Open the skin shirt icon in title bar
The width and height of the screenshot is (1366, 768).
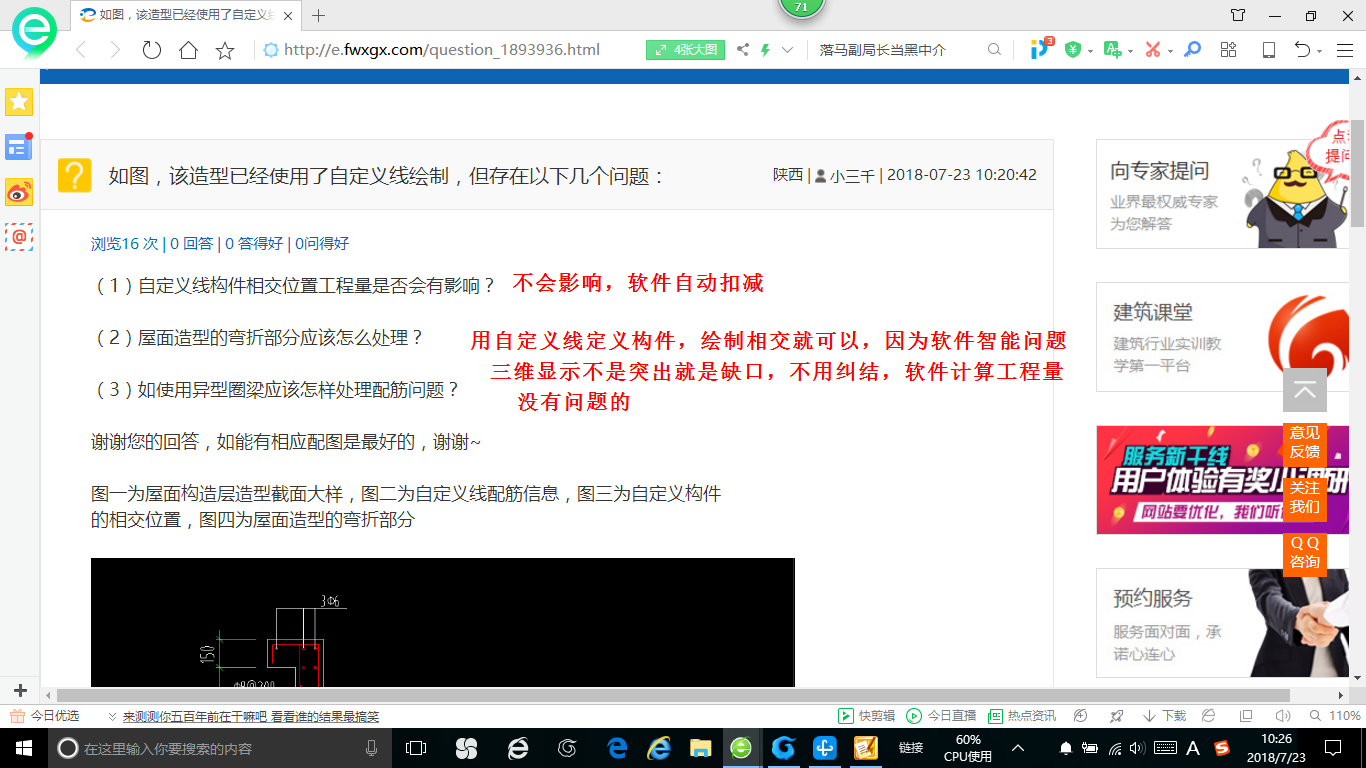pyautogui.click(x=1238, y=15)
